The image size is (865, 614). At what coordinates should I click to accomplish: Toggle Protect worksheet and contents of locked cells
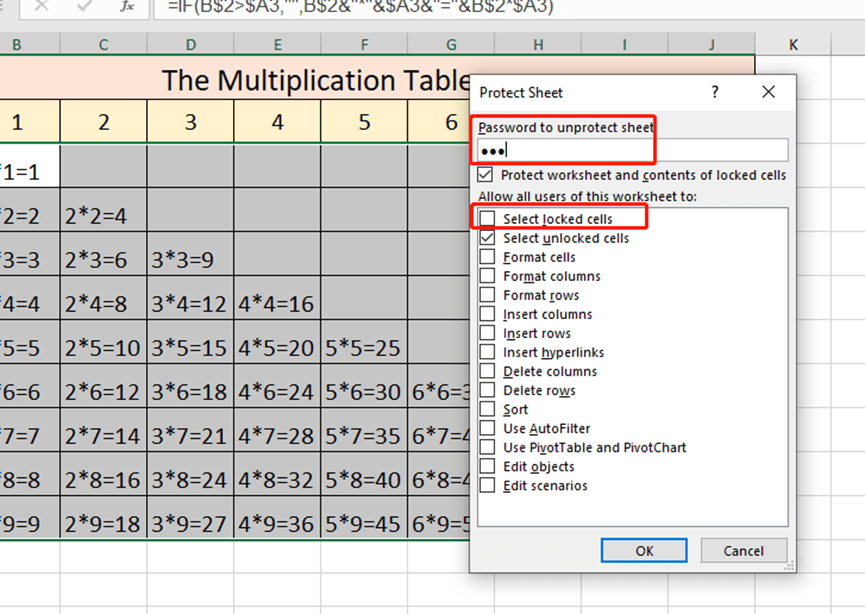485,175
